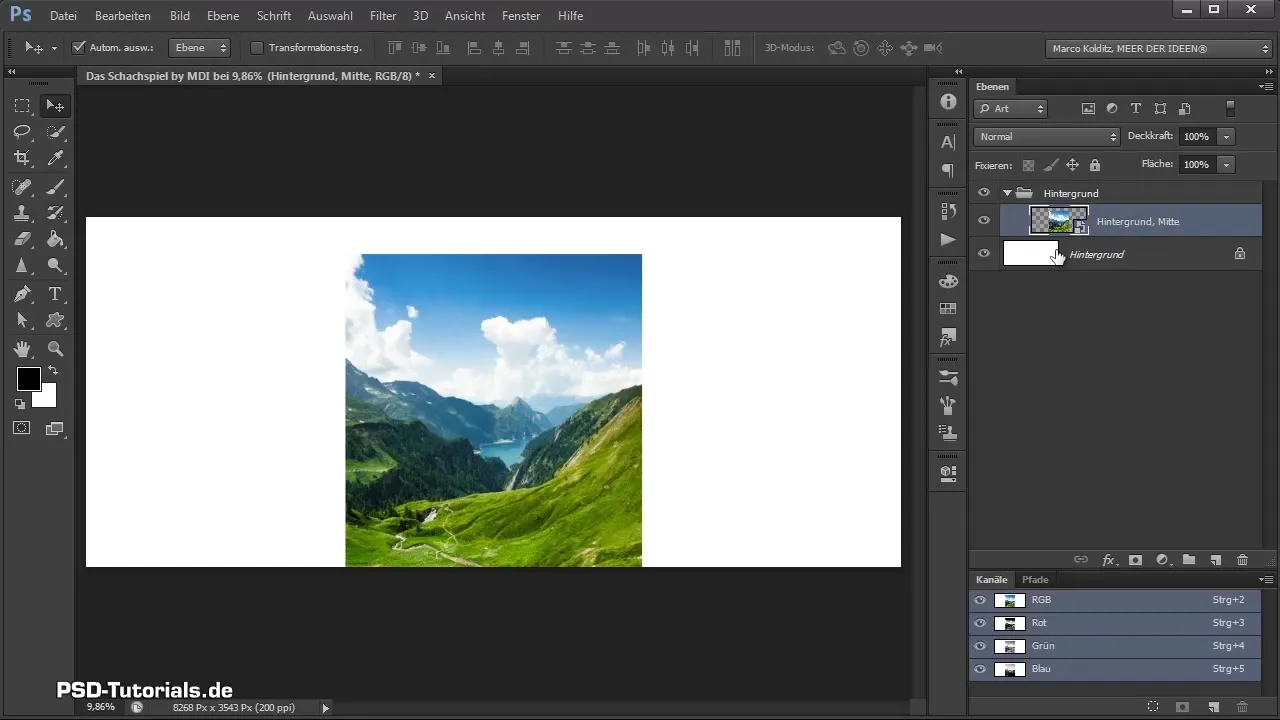Hide the Rot channel visibility
The height and width of the screenshot is (720, 1280).
(980, 623)
